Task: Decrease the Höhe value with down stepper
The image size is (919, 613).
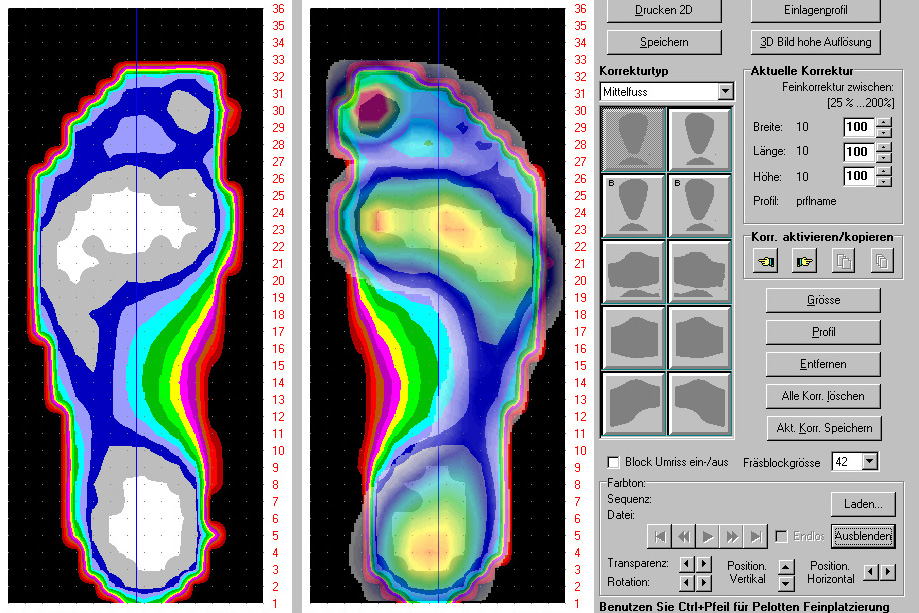Action: [x=883, y=182]
